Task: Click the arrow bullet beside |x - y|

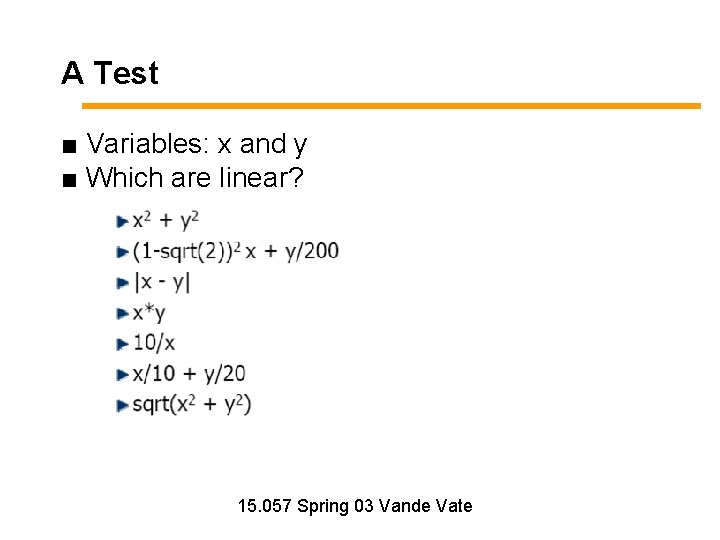Action: [122, 283]
